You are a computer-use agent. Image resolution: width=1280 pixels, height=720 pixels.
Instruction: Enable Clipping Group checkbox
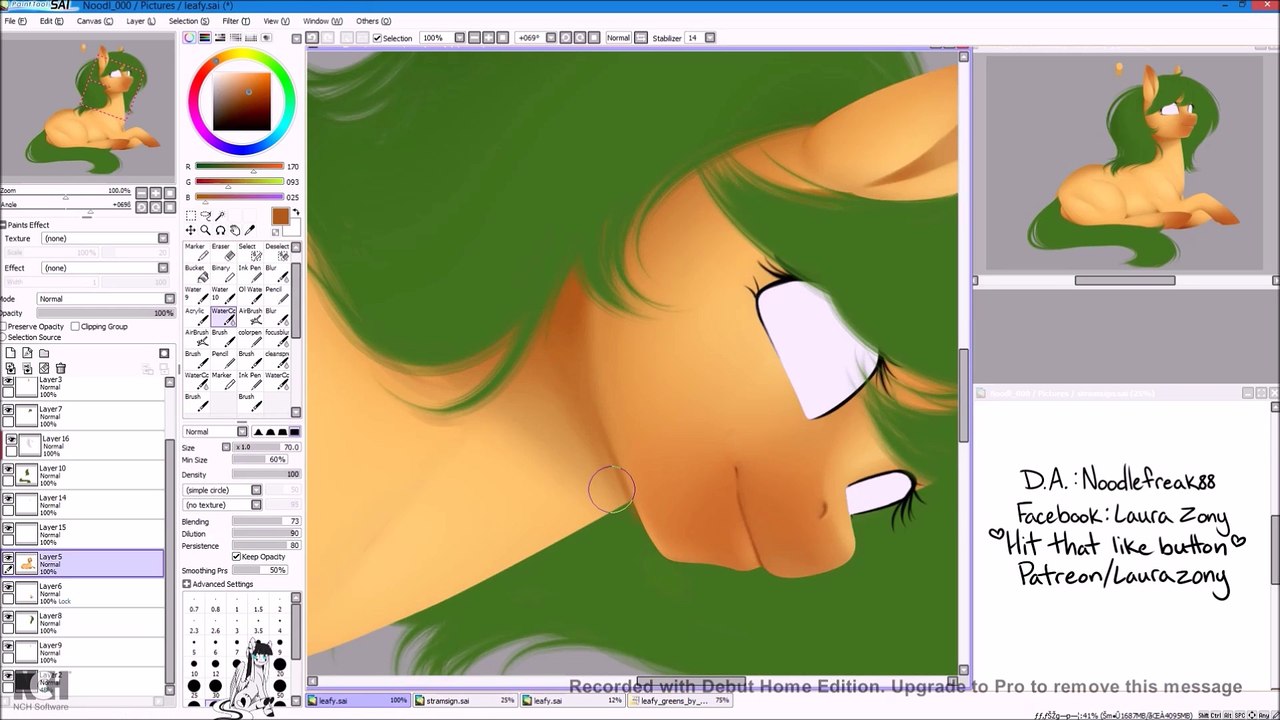pyautogui.click(x=75, y=327)
